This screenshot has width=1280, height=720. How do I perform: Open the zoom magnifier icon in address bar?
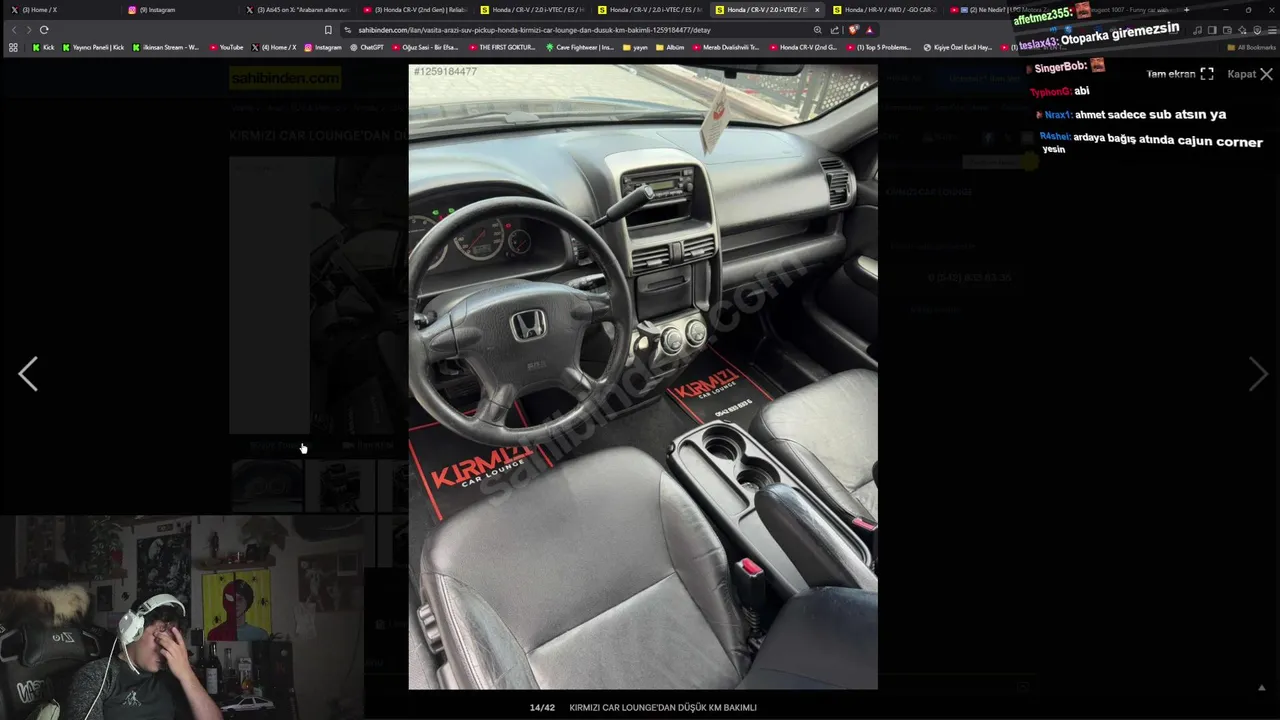[818, 30]
